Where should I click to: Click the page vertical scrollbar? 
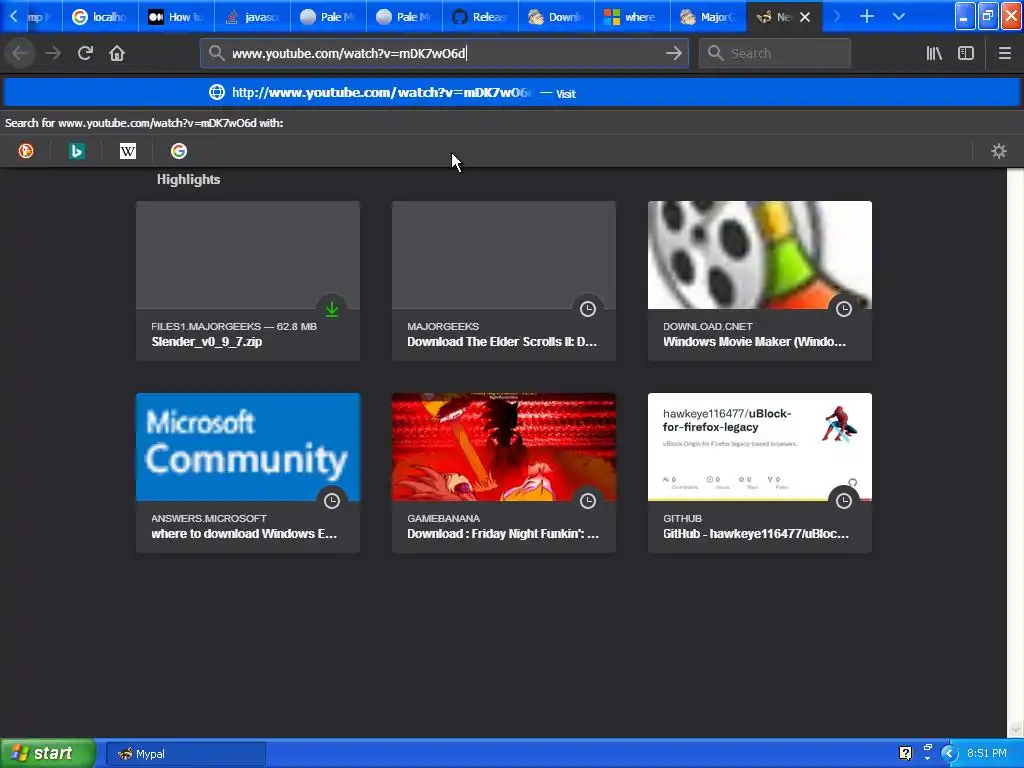click(x=1015, y=451)
